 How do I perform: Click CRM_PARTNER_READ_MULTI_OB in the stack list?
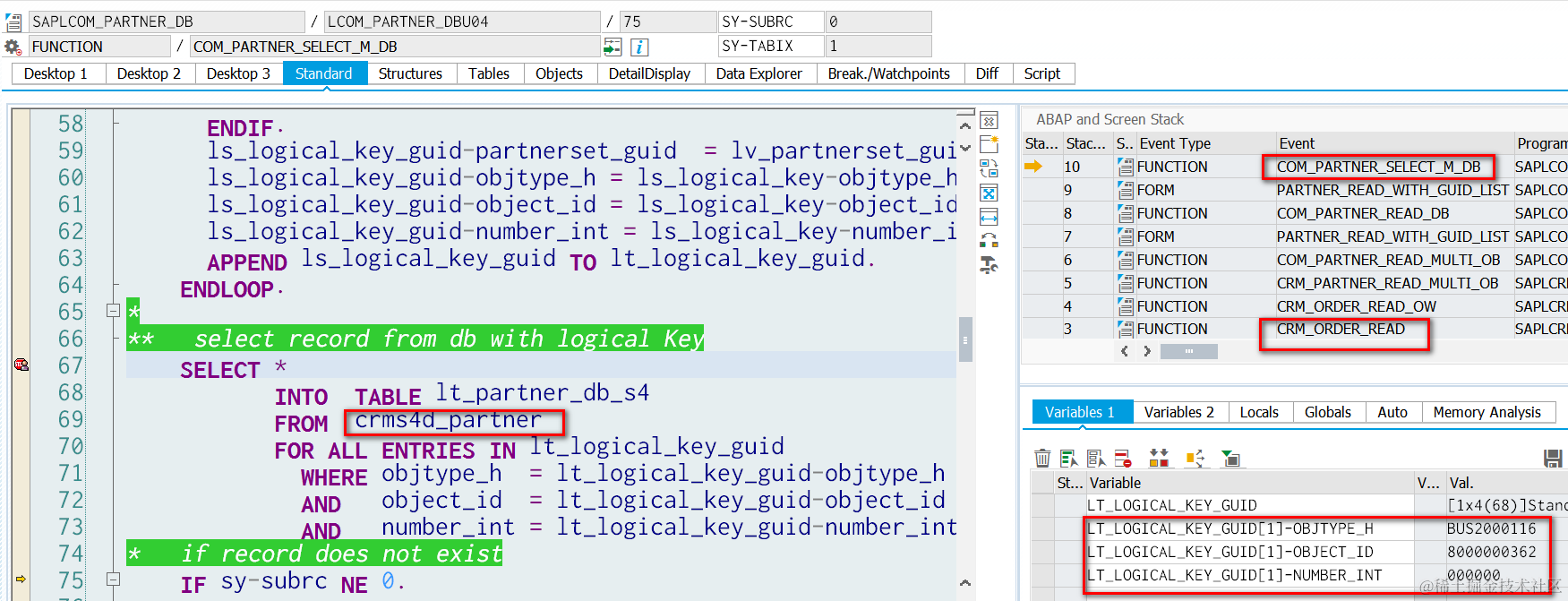[x=1388, y=283]
